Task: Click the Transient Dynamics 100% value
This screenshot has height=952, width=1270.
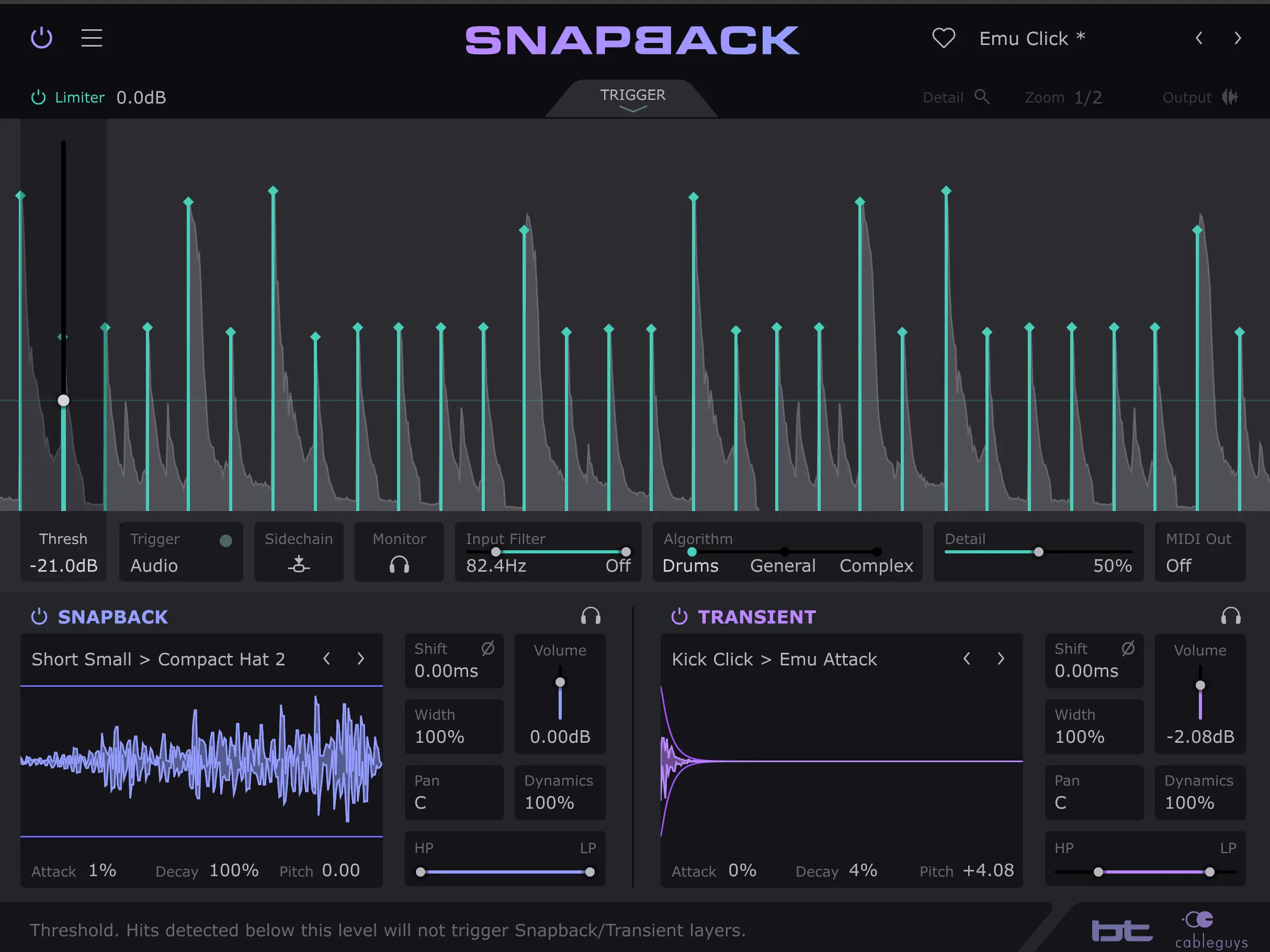Action: click(1189, 803)
